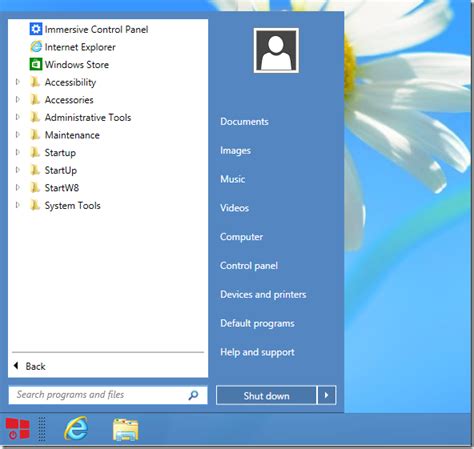
Task: Launch Internet Explorer from the programs list
Action: [80, 47]
